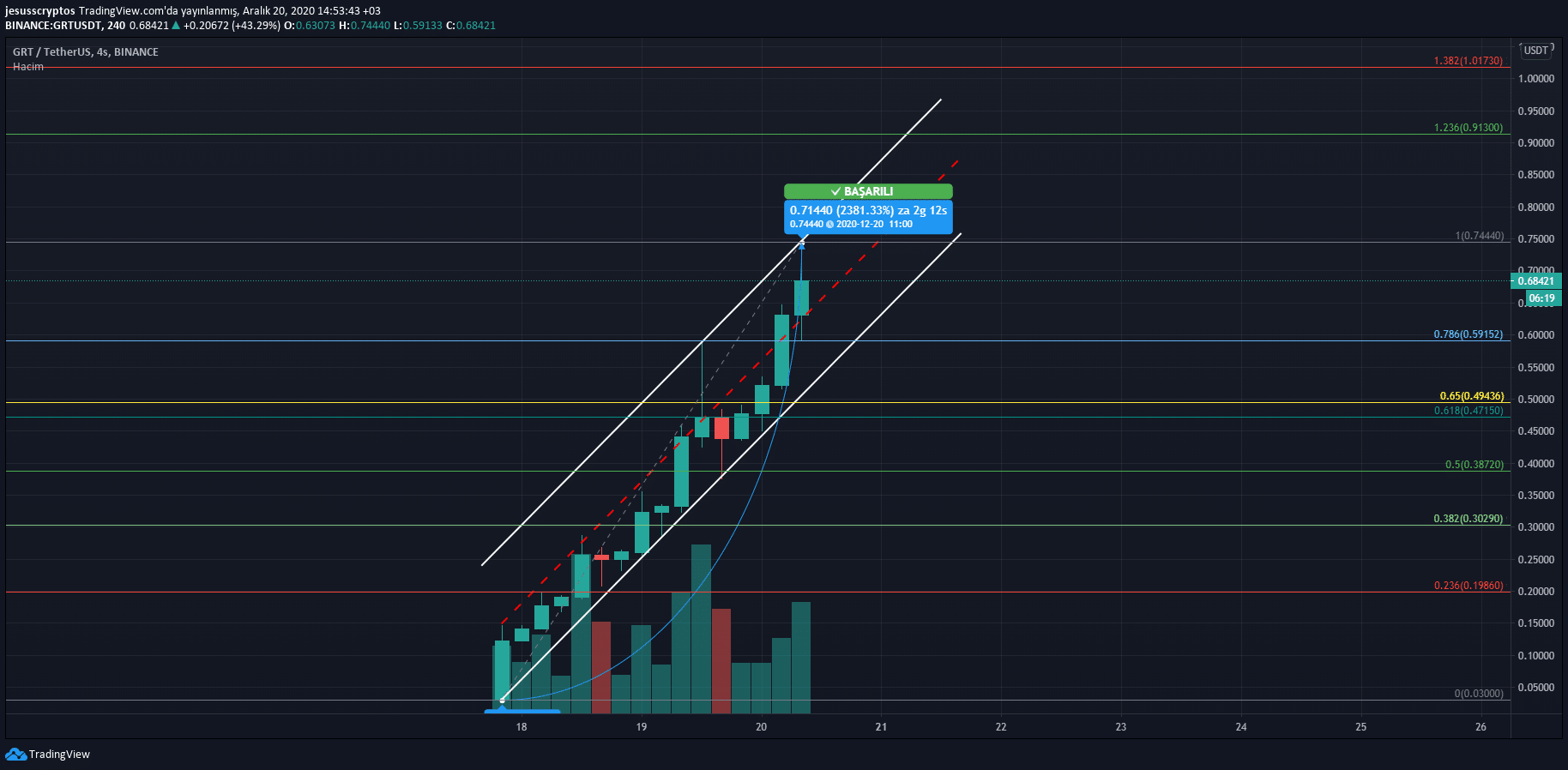Click the Hacim volume indicator label
Viewport: 1568px width, 770px height.
(x=27, y=67)
